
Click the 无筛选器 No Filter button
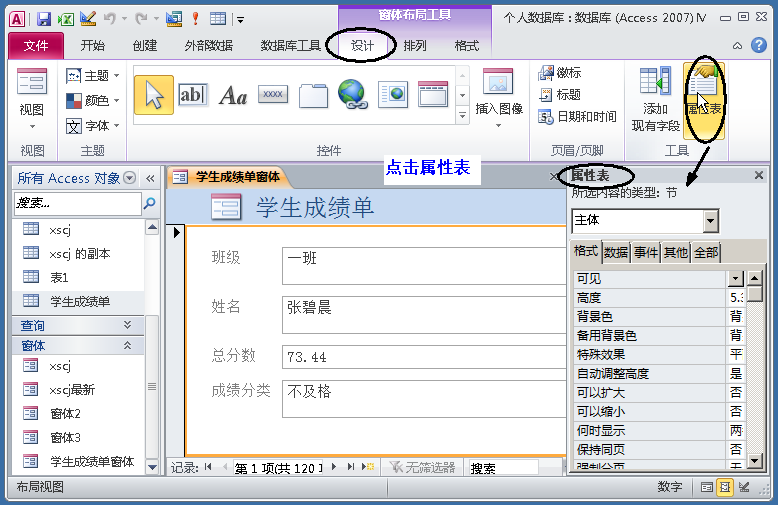pos(422,467)
